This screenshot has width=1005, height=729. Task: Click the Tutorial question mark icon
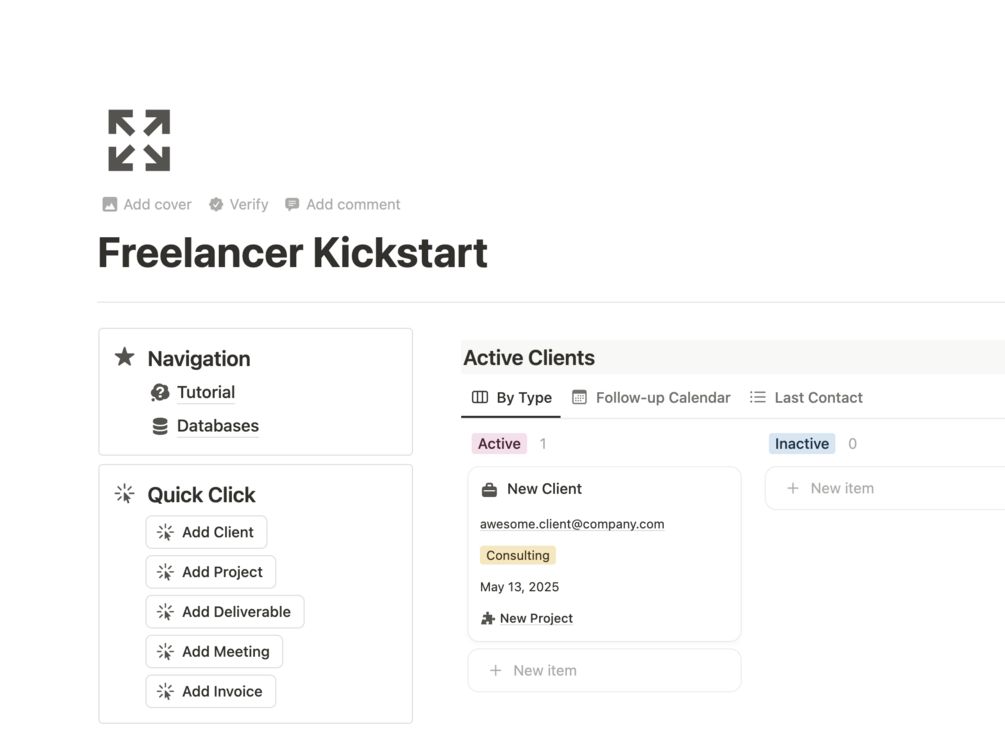pyautogui.click(x=160, y=392)
